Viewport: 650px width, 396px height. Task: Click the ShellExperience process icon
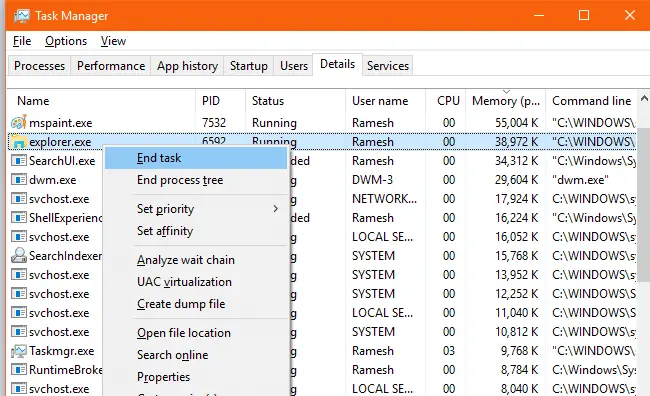point(19,218)
